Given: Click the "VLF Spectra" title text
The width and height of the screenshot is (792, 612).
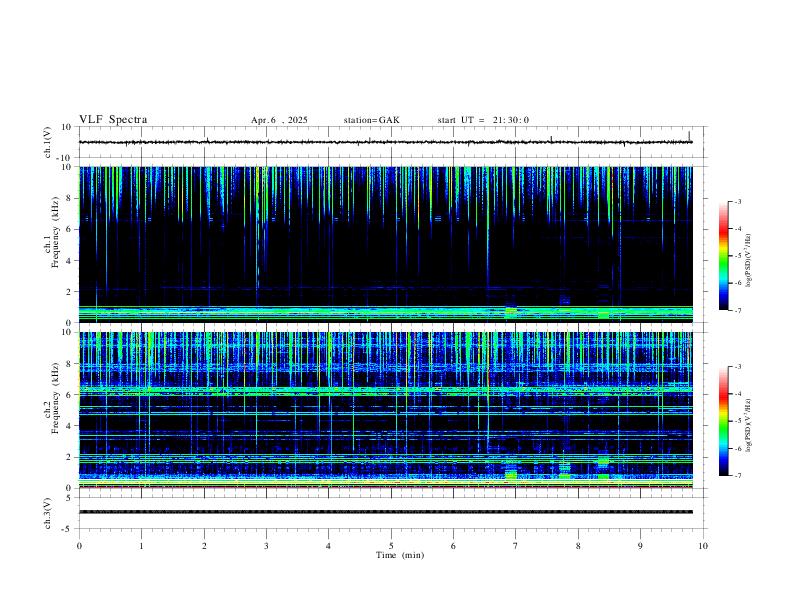Looking at the screenshot, I should 113,120.
